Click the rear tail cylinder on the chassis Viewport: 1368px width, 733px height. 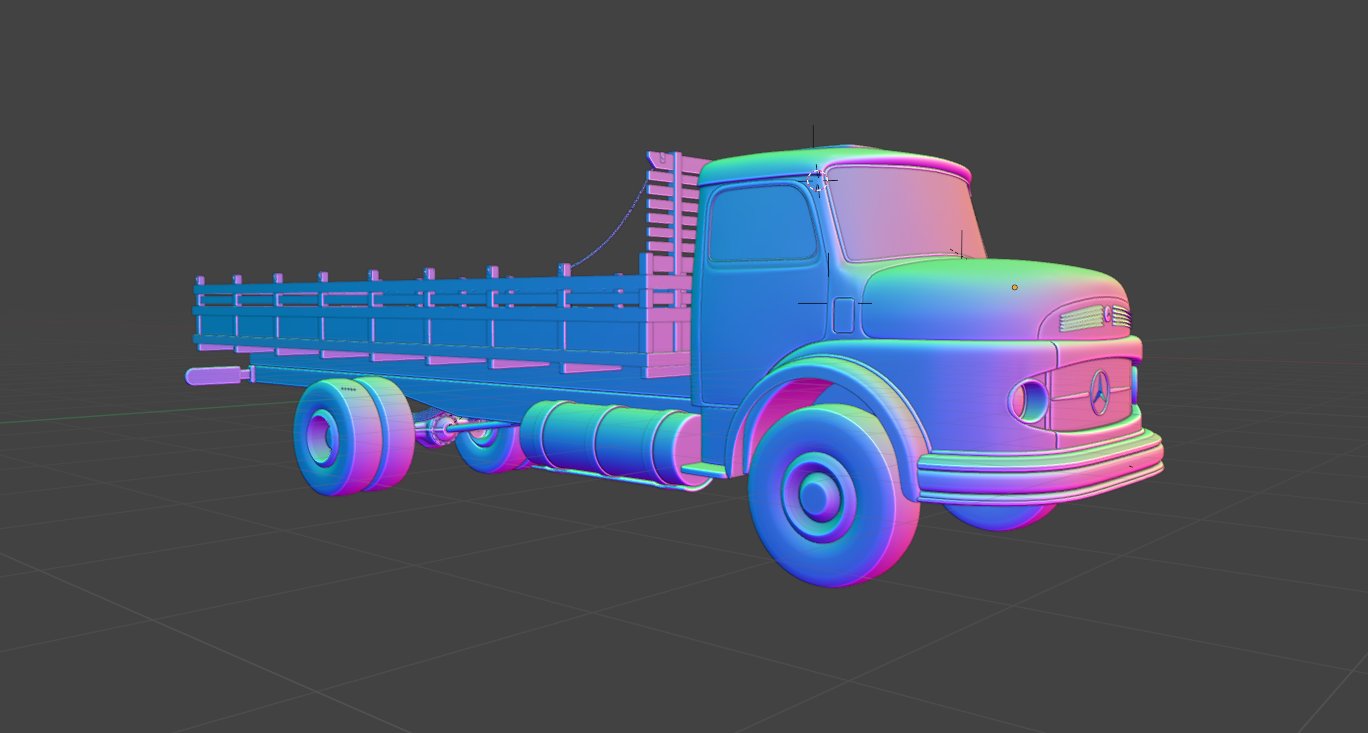click(x=216, y=376)
